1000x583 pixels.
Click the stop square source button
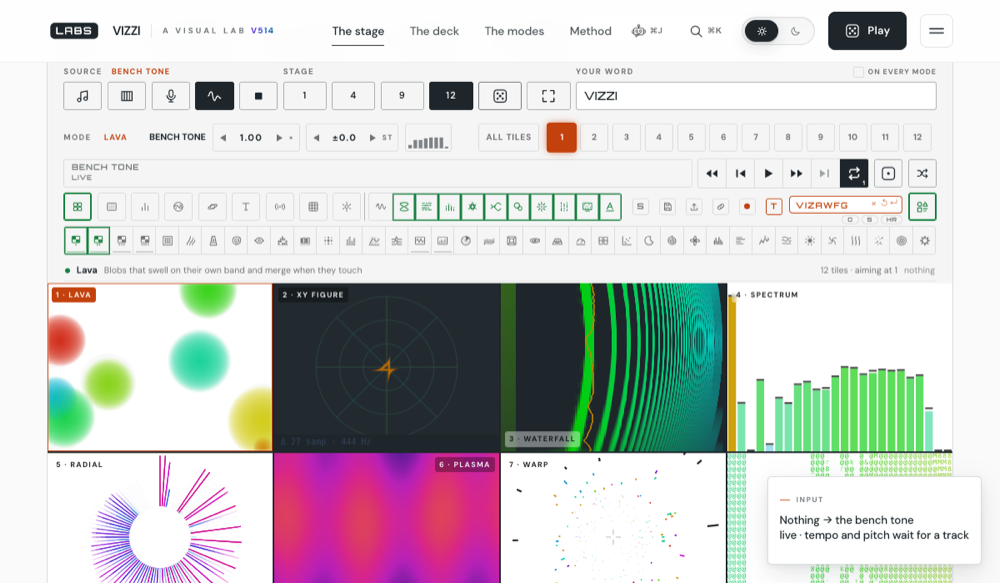(x=258, y=96)
